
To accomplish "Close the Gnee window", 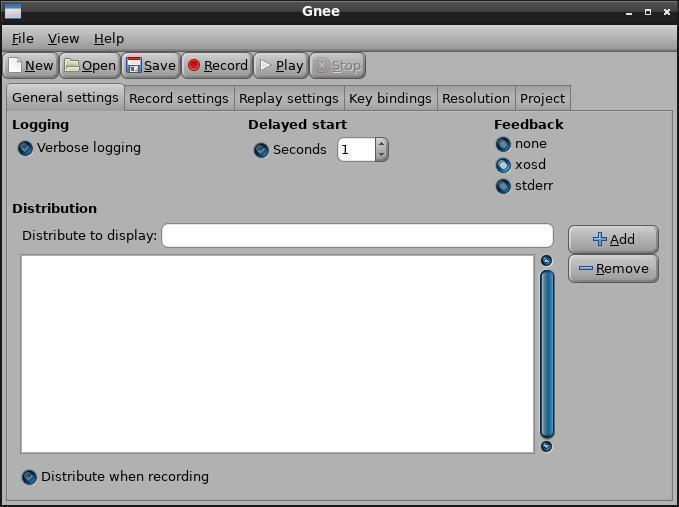I will [667, 12].
